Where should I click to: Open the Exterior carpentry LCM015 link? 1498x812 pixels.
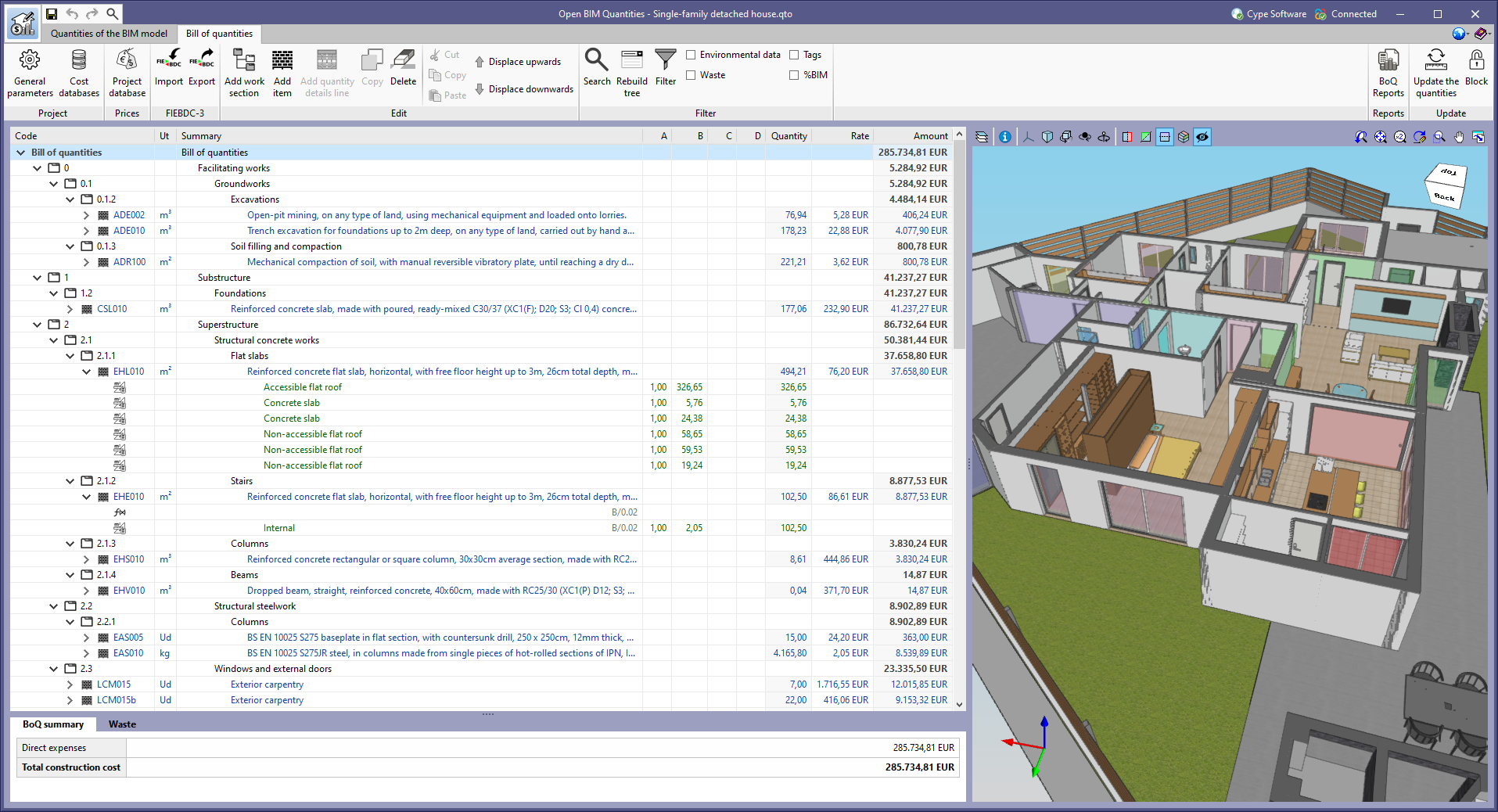[267, 684]
